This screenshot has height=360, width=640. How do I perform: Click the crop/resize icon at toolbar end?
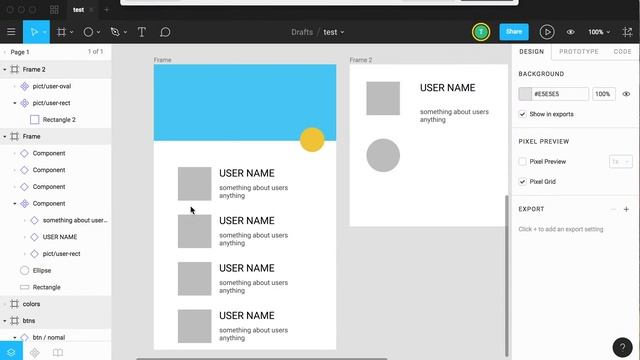click(627, 32)
